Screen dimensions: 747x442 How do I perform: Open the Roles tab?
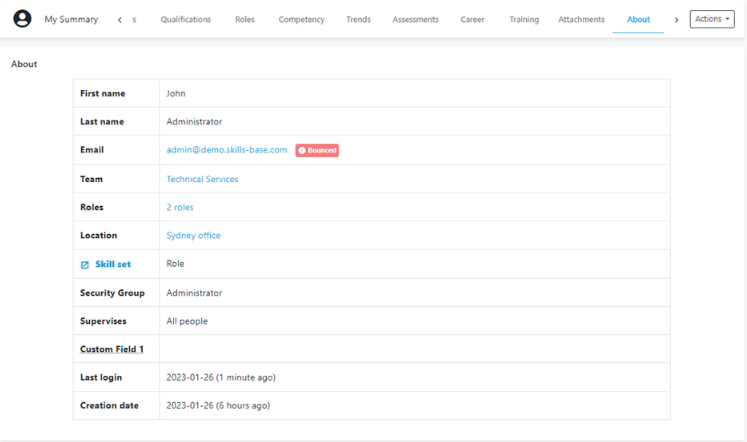[245, 20]
